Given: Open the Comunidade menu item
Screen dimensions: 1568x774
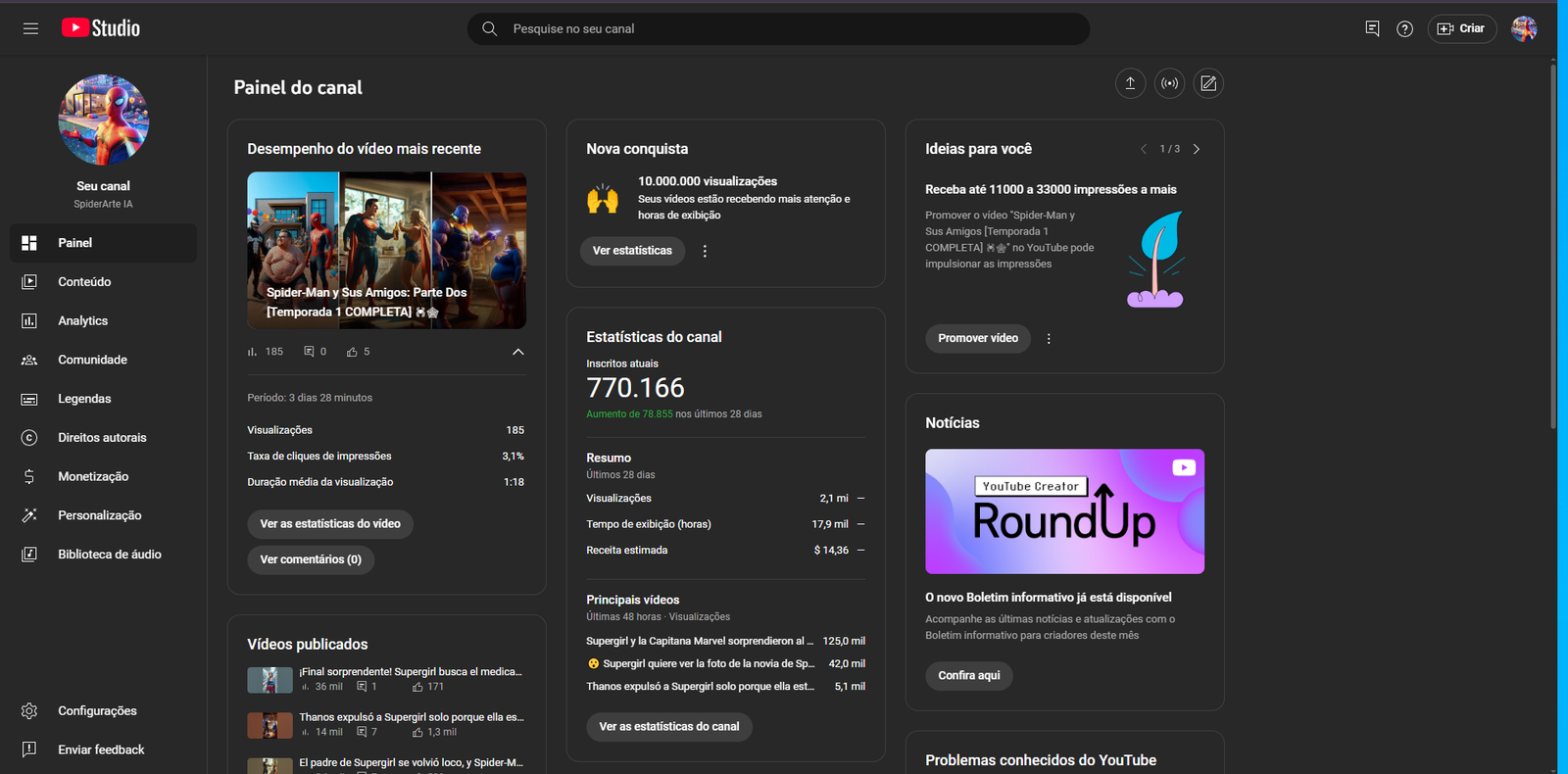Looking at the screenshot, I should [x=103, y=360].
